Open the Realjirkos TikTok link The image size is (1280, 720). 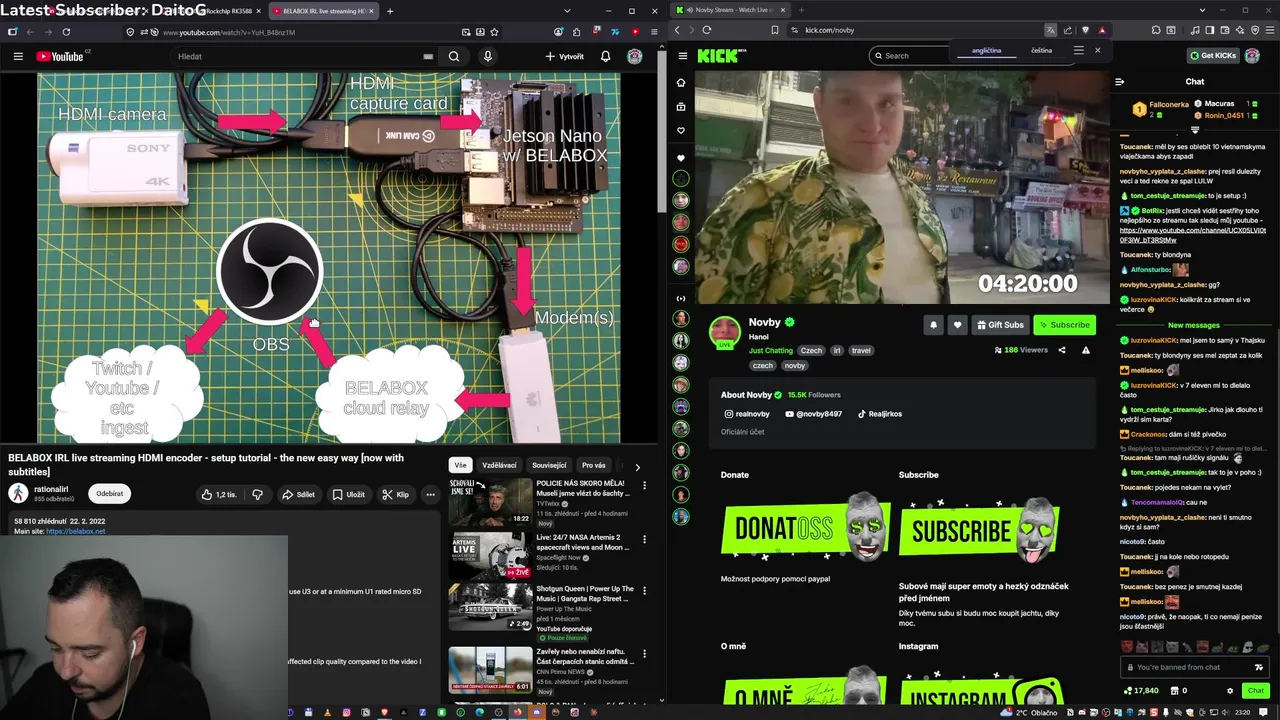pos(880,414)
